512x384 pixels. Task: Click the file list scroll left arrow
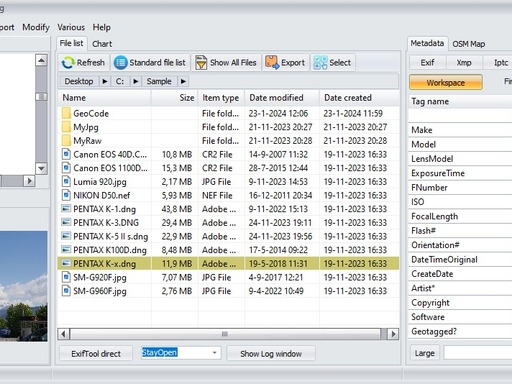coord(63,334)
